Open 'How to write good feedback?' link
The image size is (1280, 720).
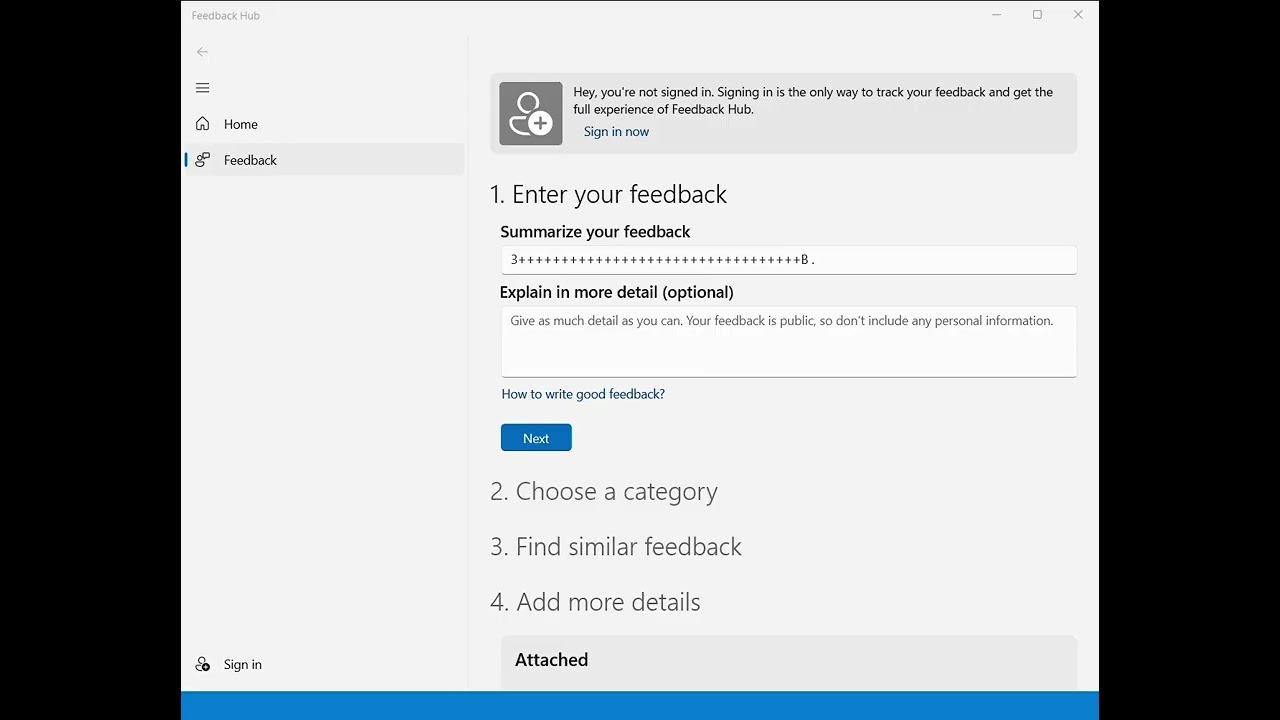click(583, 394)
